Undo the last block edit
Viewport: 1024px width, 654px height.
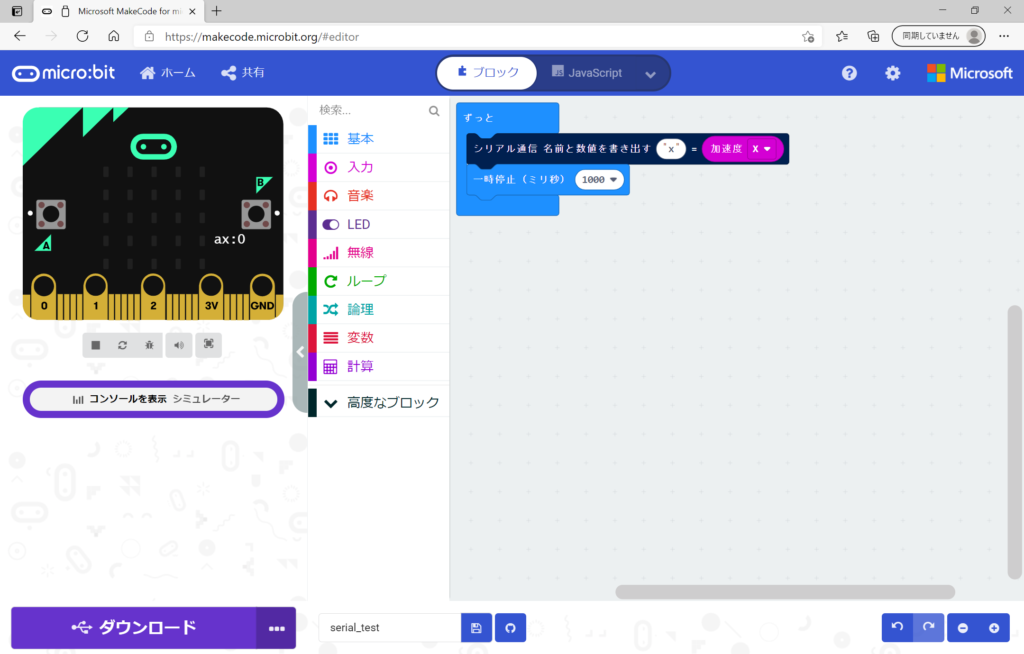[897, 628]
